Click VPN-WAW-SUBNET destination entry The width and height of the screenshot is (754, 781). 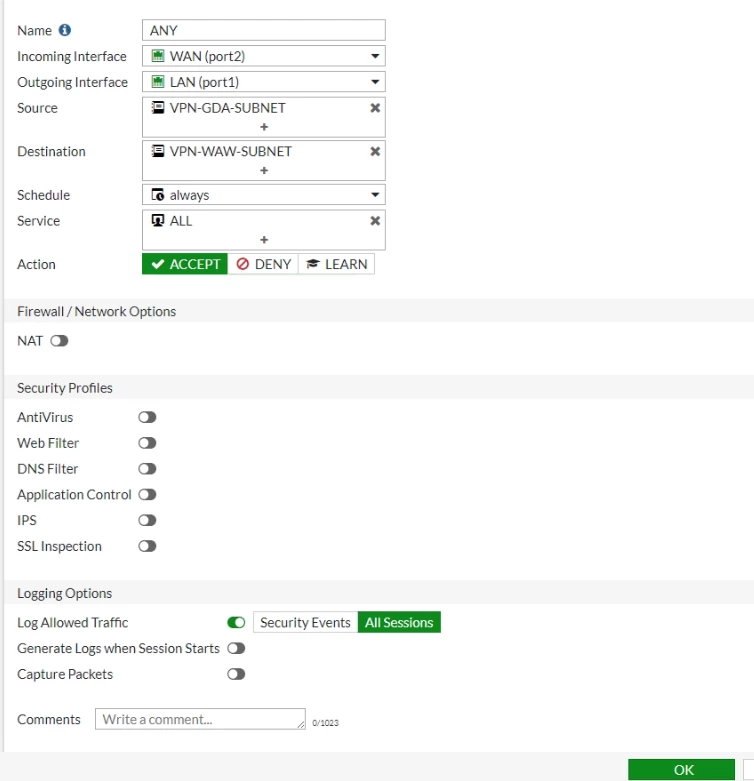pos(231,151)
